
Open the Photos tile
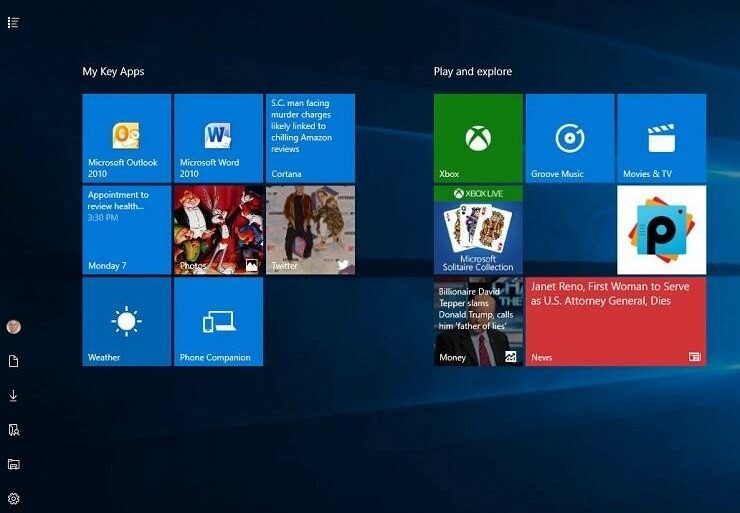tap(219, 230)
